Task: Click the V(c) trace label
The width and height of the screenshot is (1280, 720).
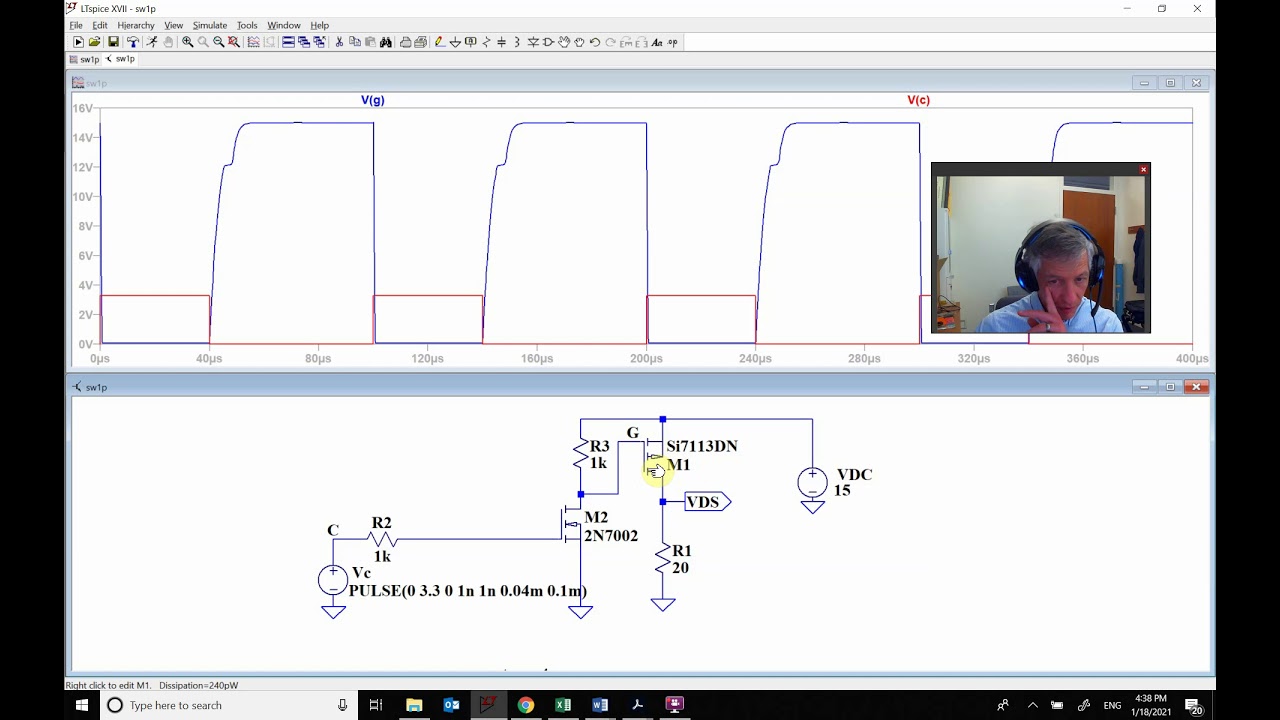Action: click(919, 100)
